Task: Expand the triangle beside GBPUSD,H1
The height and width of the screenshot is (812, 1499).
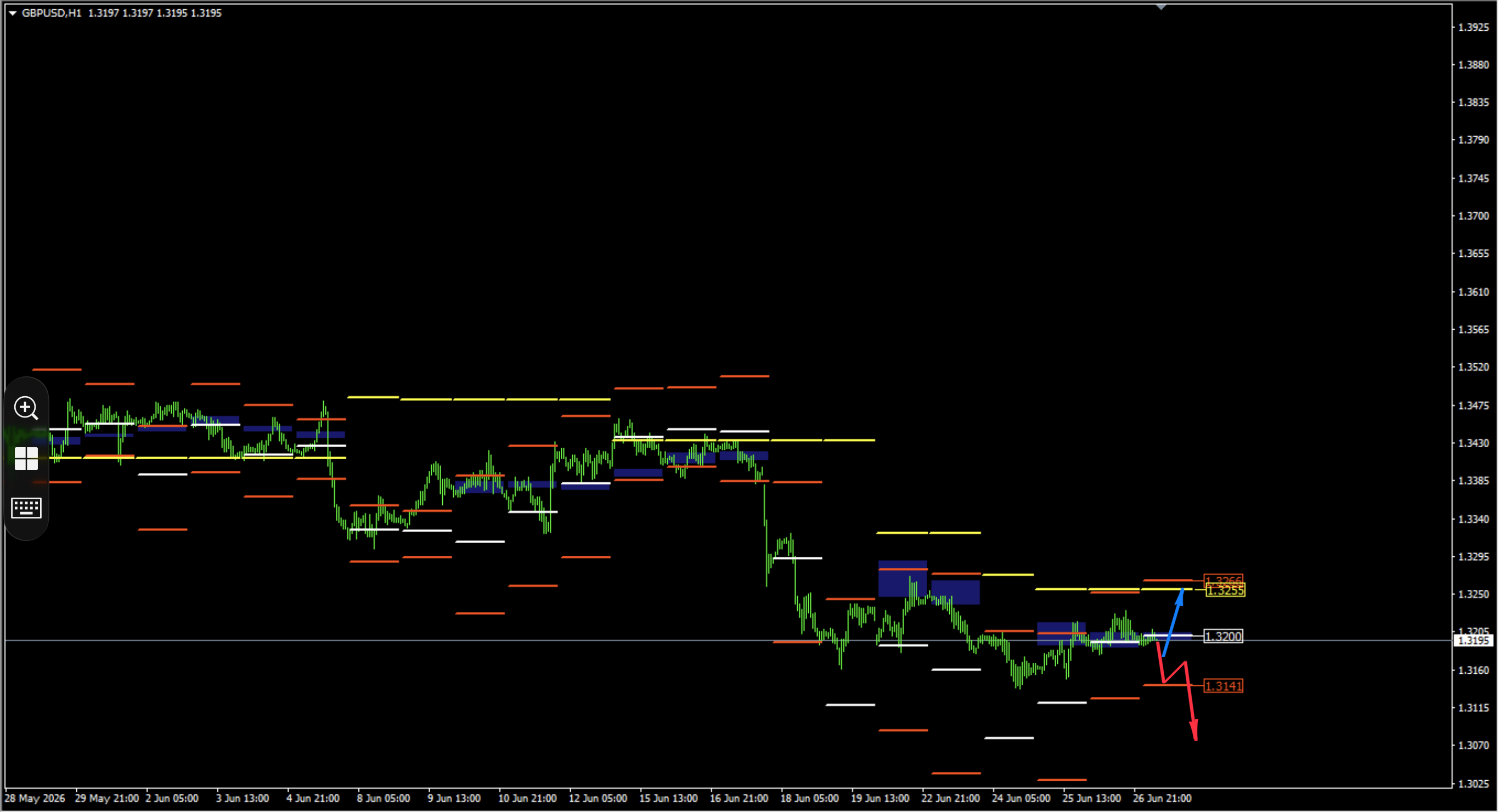Action: 12,13
